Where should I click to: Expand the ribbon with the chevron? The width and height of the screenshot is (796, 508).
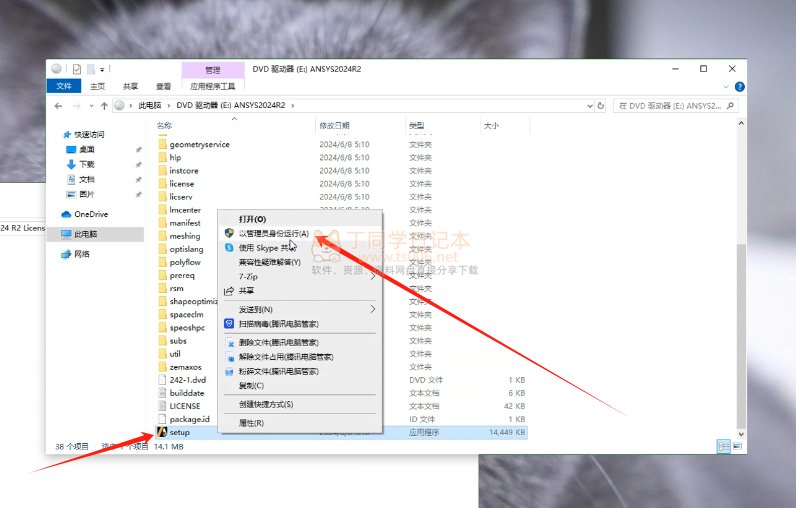point(726,87)
